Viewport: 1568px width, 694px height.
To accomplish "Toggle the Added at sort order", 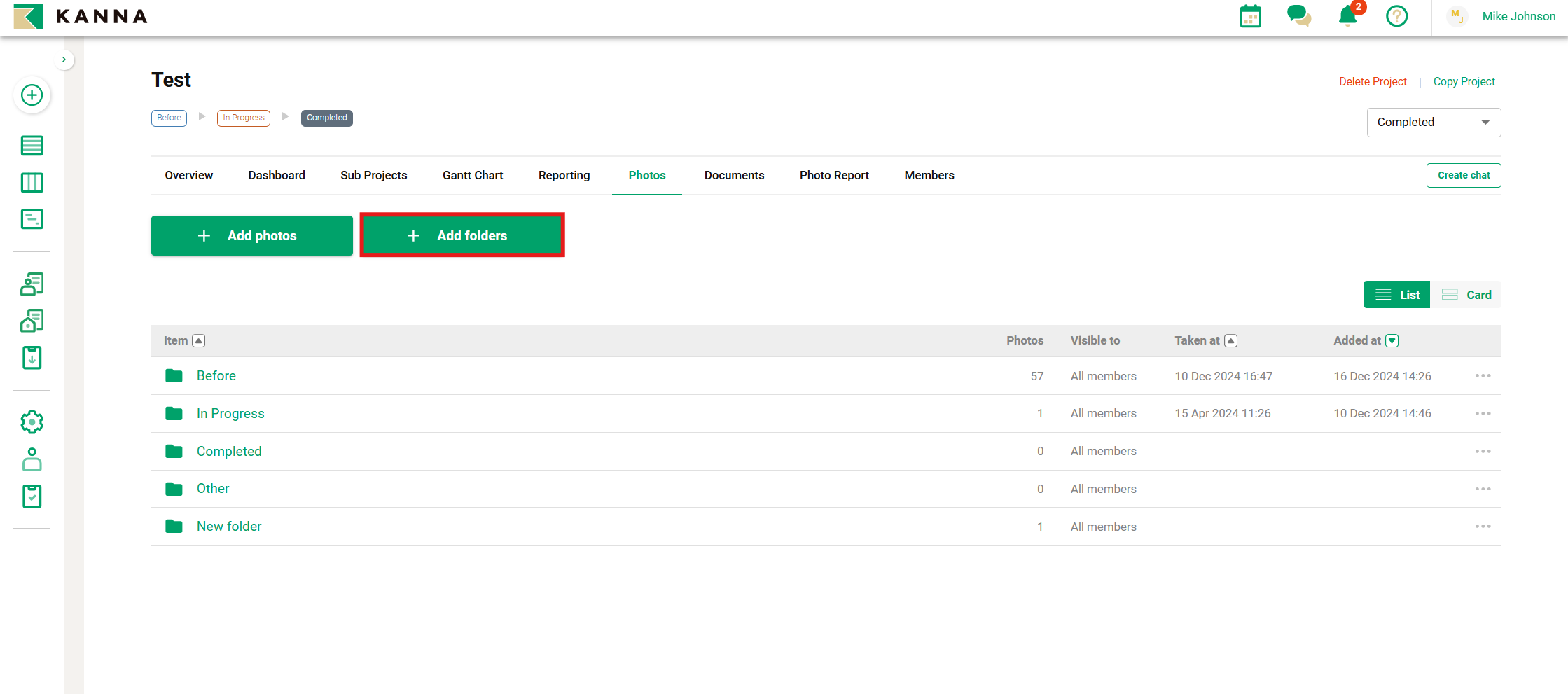I will coord(1392,341).
